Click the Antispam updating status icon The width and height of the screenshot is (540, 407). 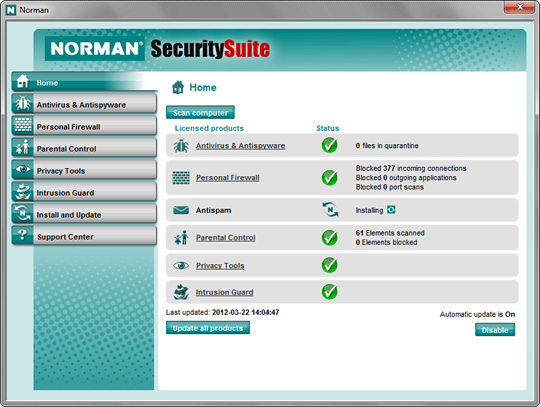[x=330, y=210]
